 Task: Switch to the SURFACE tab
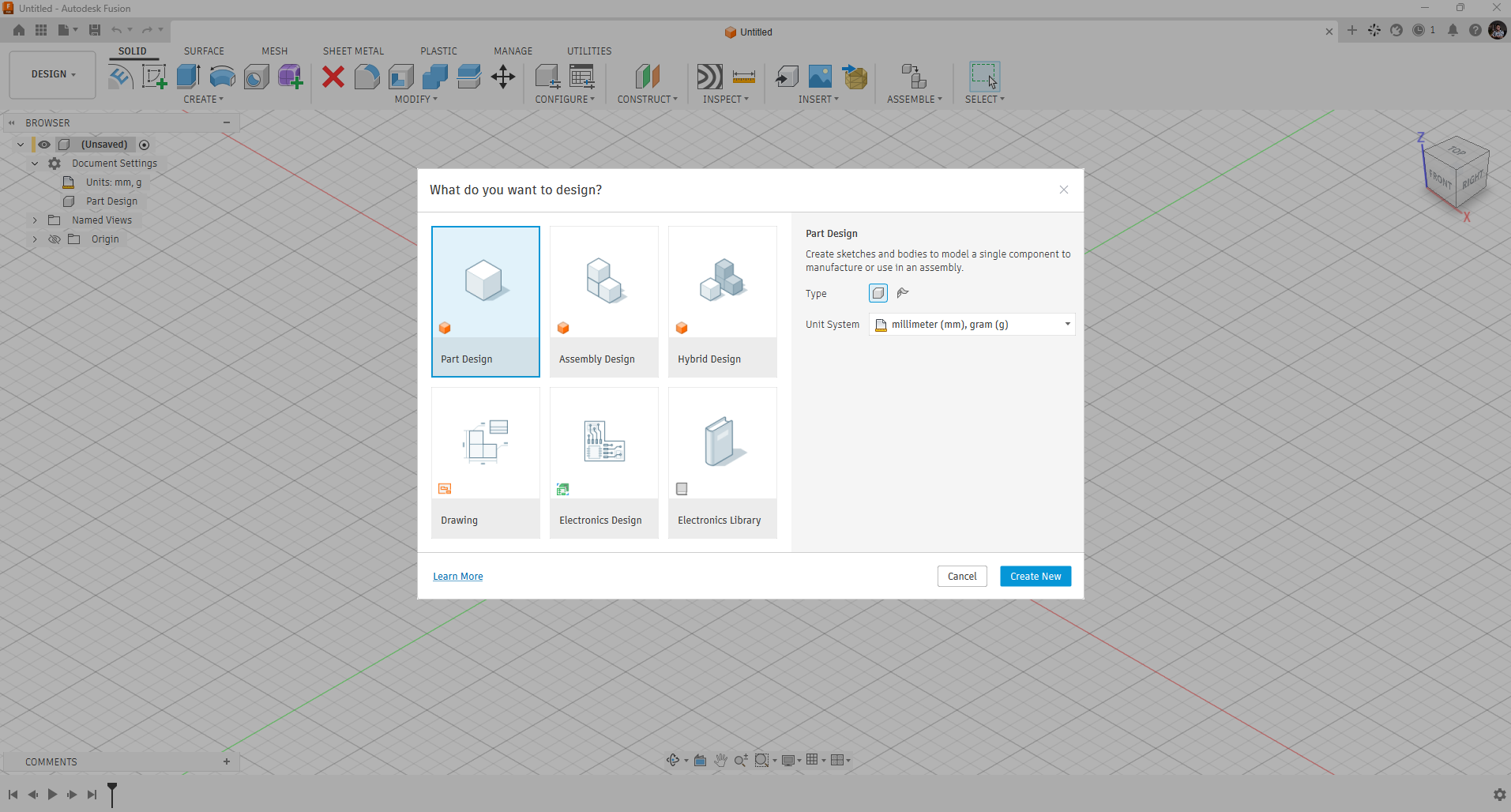pyautogui.click(x=204, y=51)
